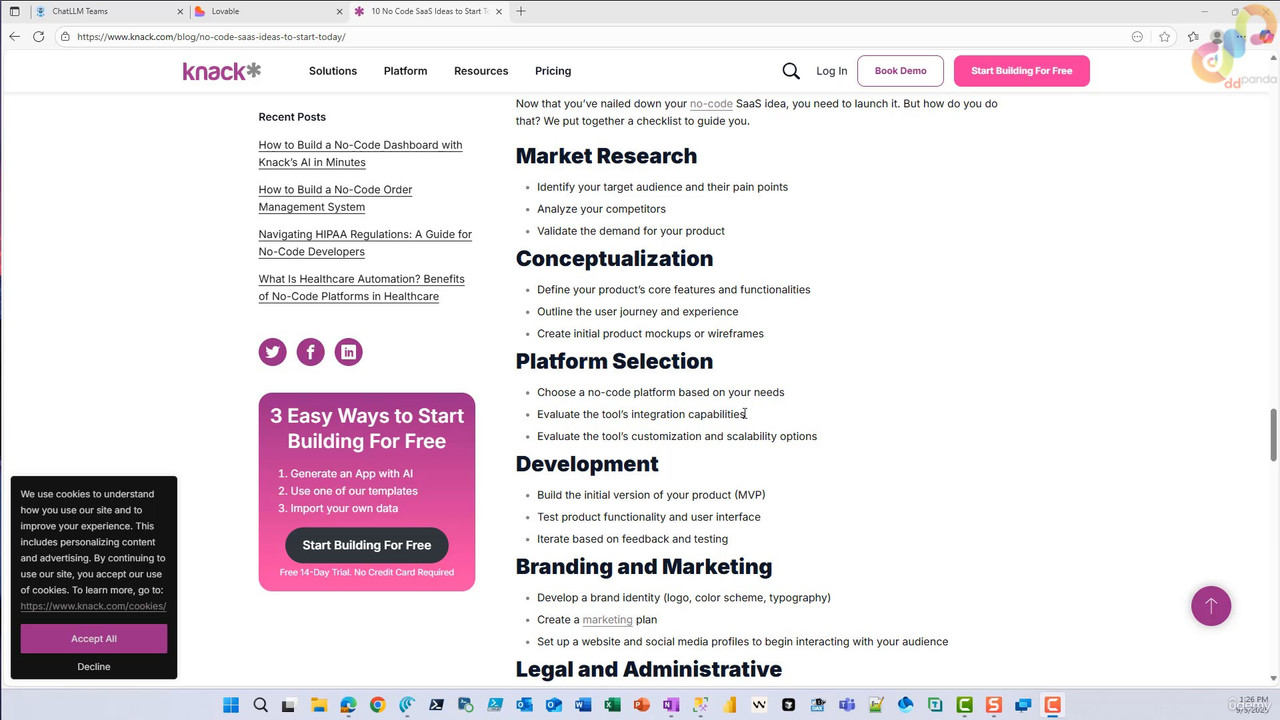
Task: Click the Development heading
Action: point(587,464)
